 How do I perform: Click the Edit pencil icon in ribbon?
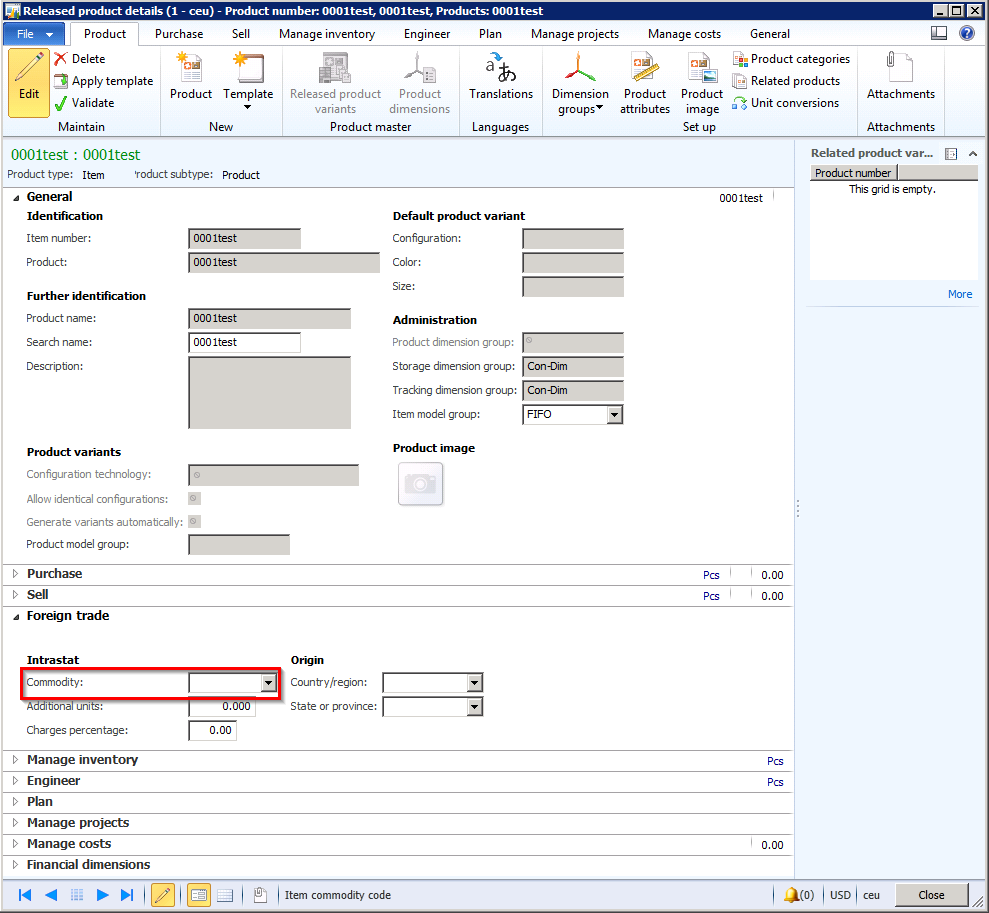click(29, 82)
